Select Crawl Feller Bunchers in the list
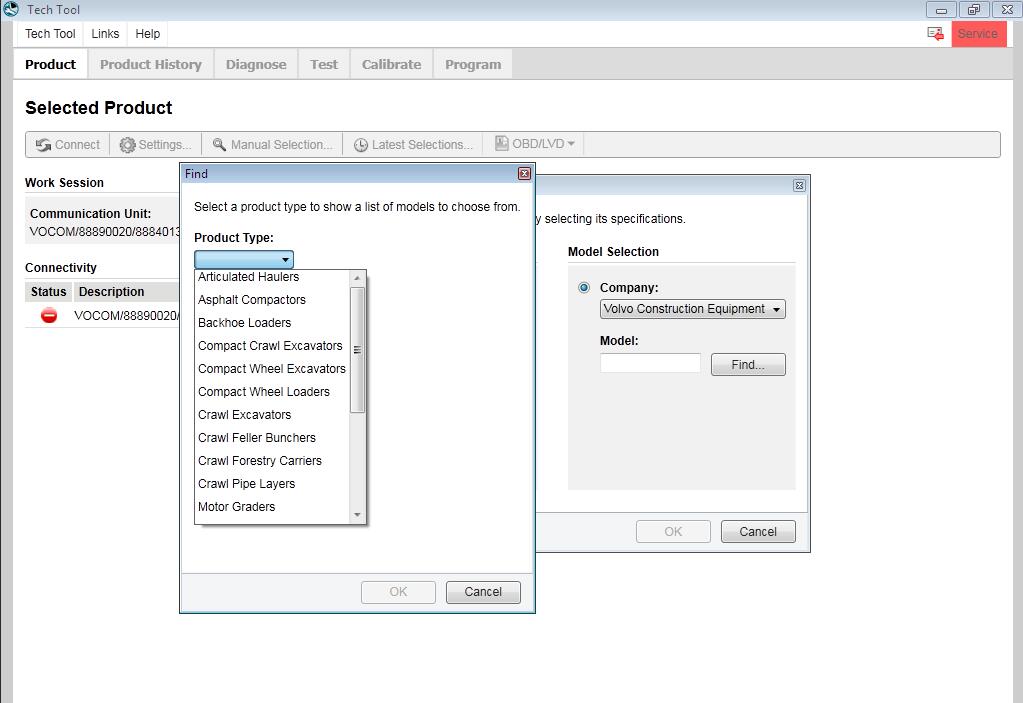The width and height of the screenshot is (1023, 703). point(272,438)
